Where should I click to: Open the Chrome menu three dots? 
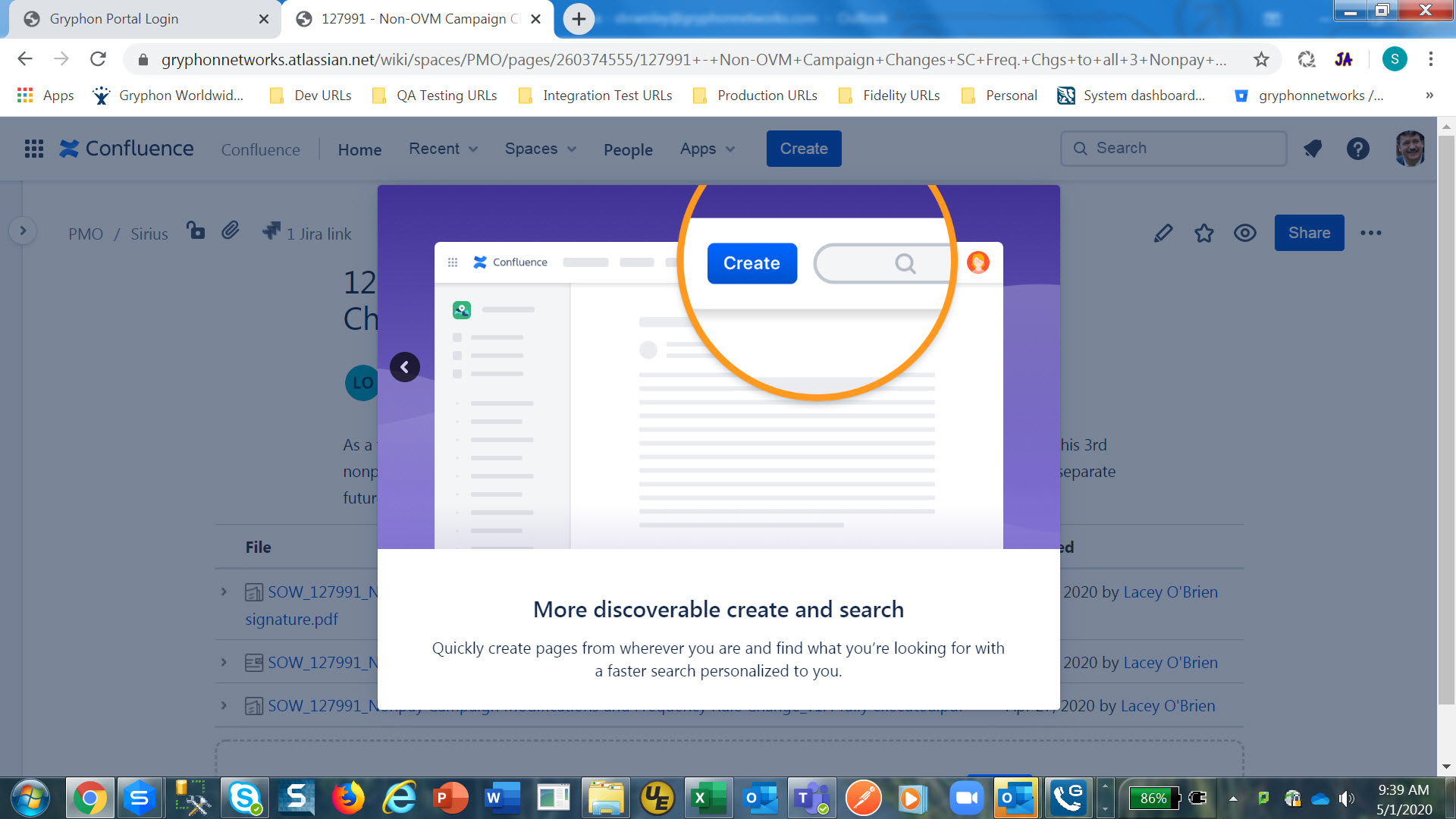1431,59
